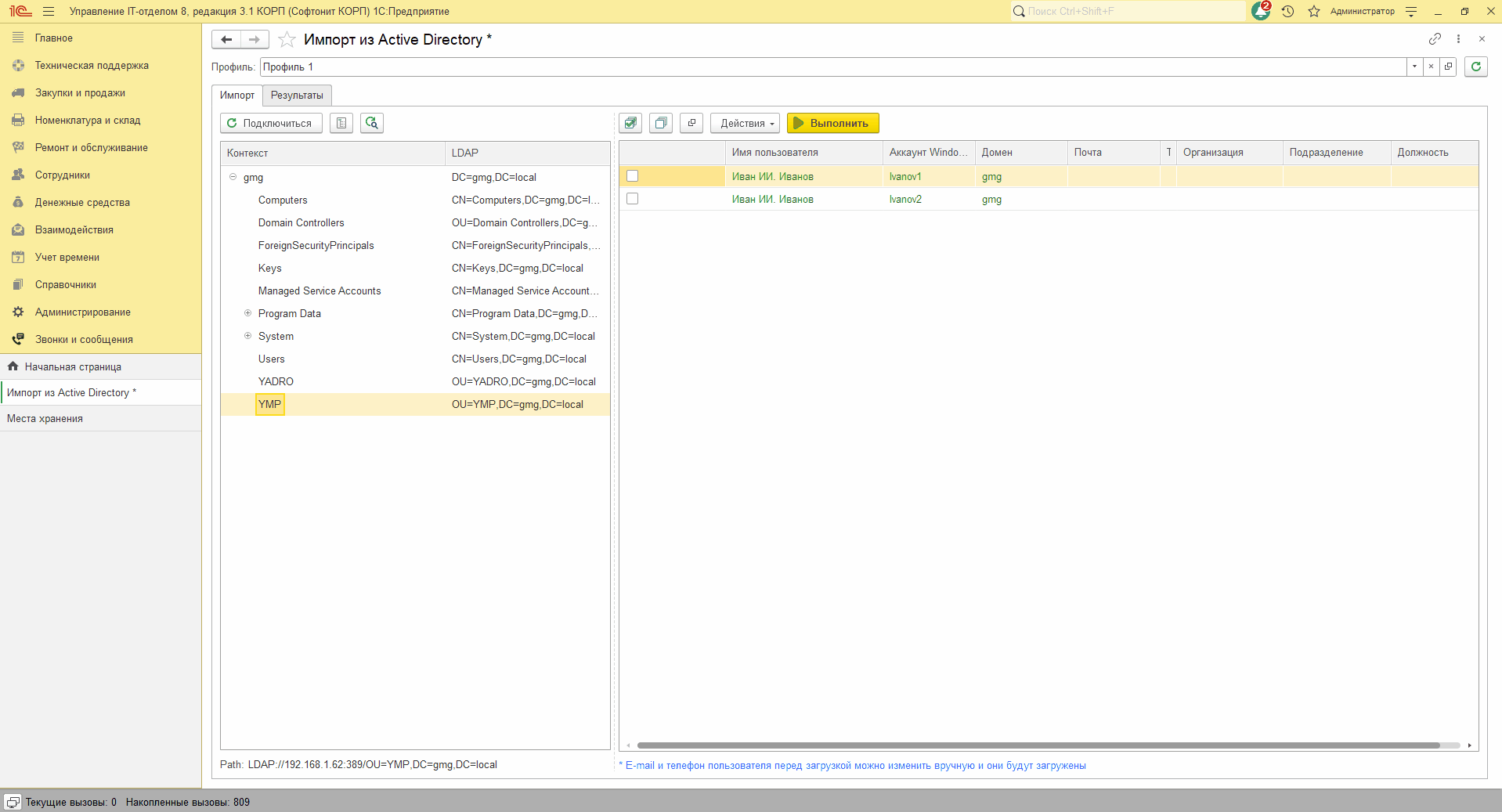Open the Действия dropdown menu
The image size is (1502, 812).
pos(745,123)
